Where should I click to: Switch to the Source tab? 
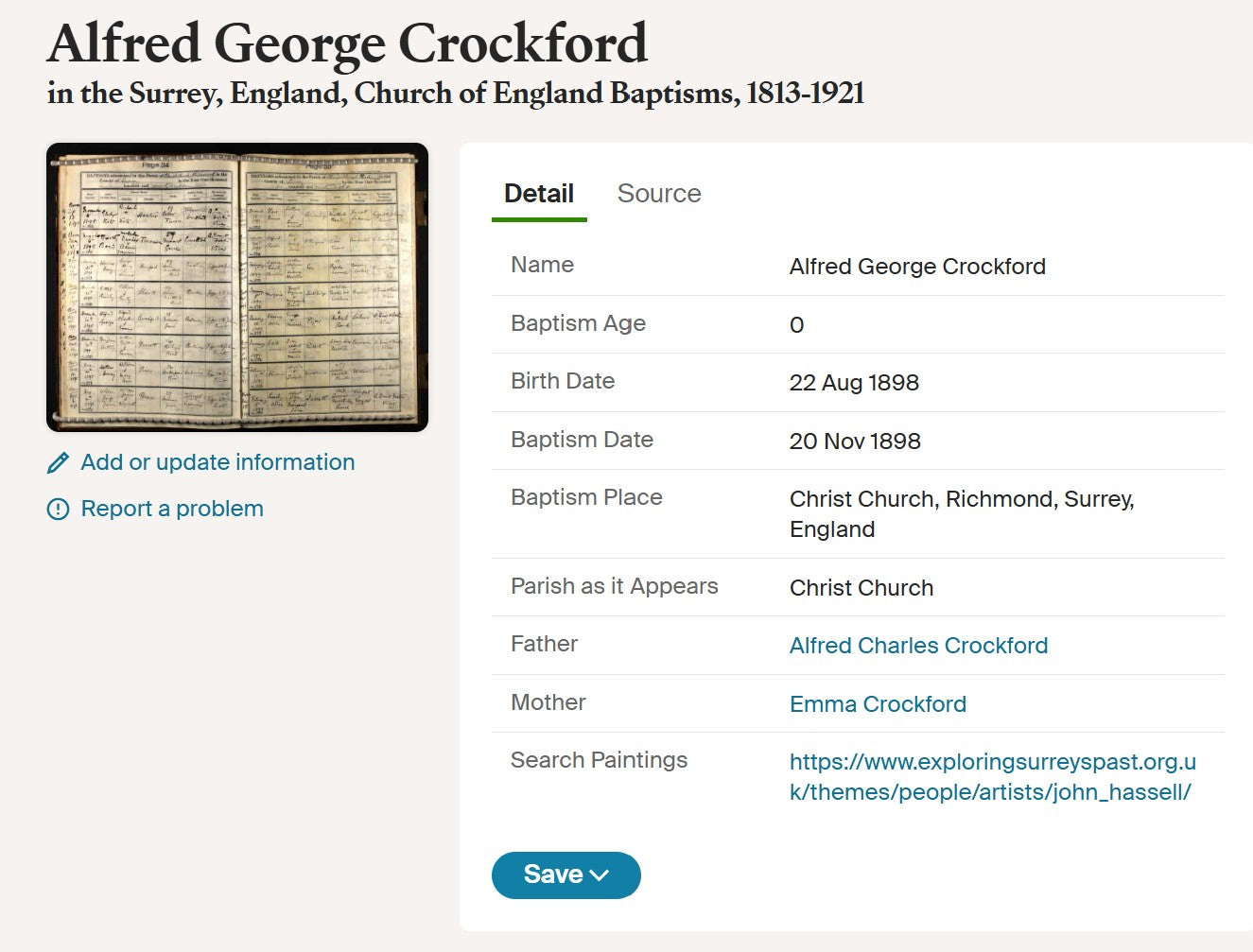[x=659, y=194]
